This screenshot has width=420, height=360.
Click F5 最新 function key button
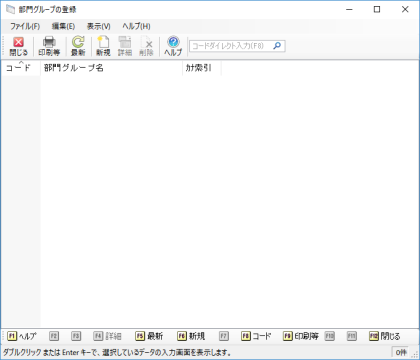tap(149, 336)
